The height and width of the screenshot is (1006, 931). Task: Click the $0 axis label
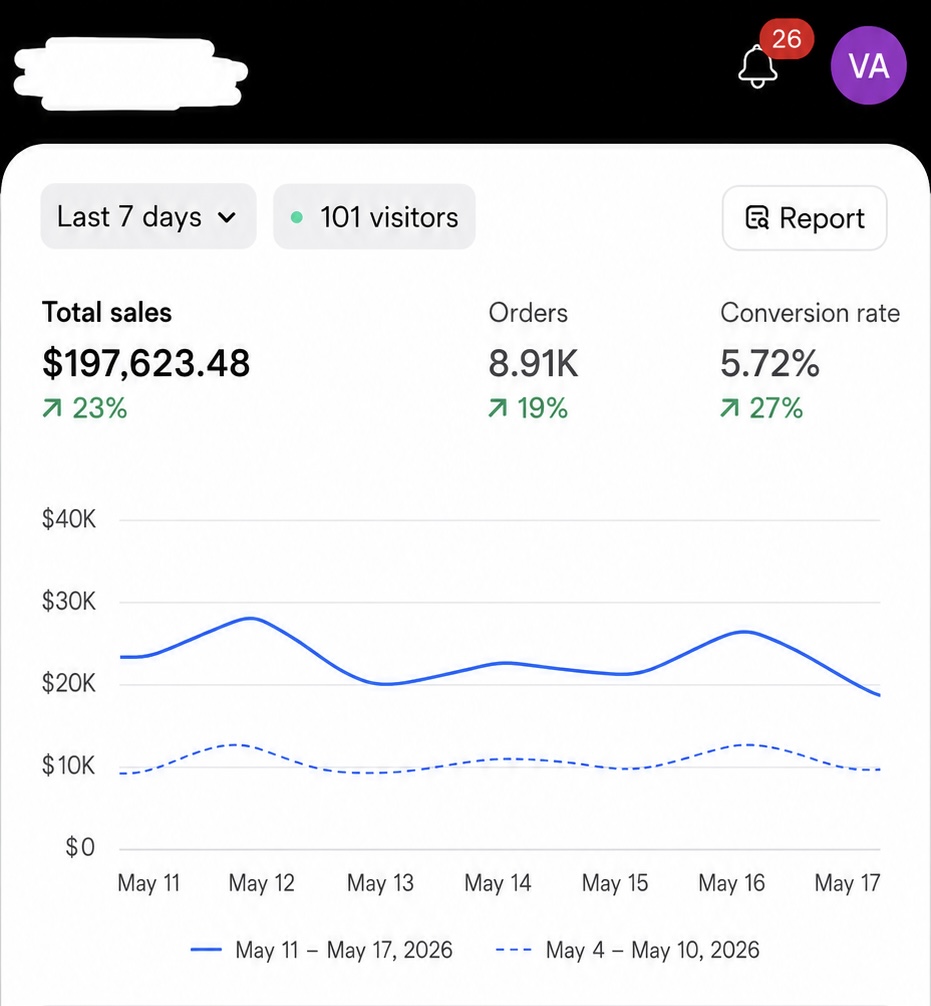click(80, 848)
